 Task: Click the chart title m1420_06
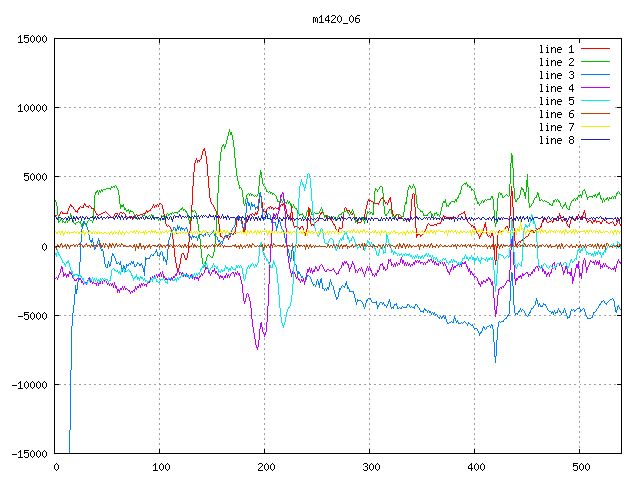[337, 19]
